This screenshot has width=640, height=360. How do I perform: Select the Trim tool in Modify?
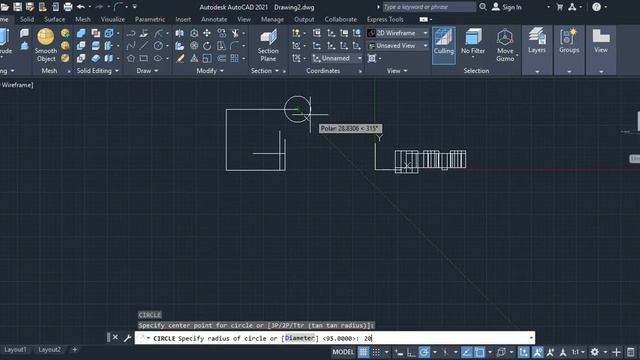coord(235,33)
